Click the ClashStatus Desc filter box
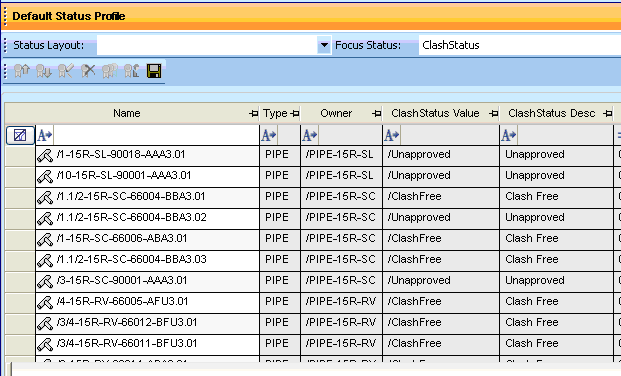621x376 pixels. coord(565,136)
